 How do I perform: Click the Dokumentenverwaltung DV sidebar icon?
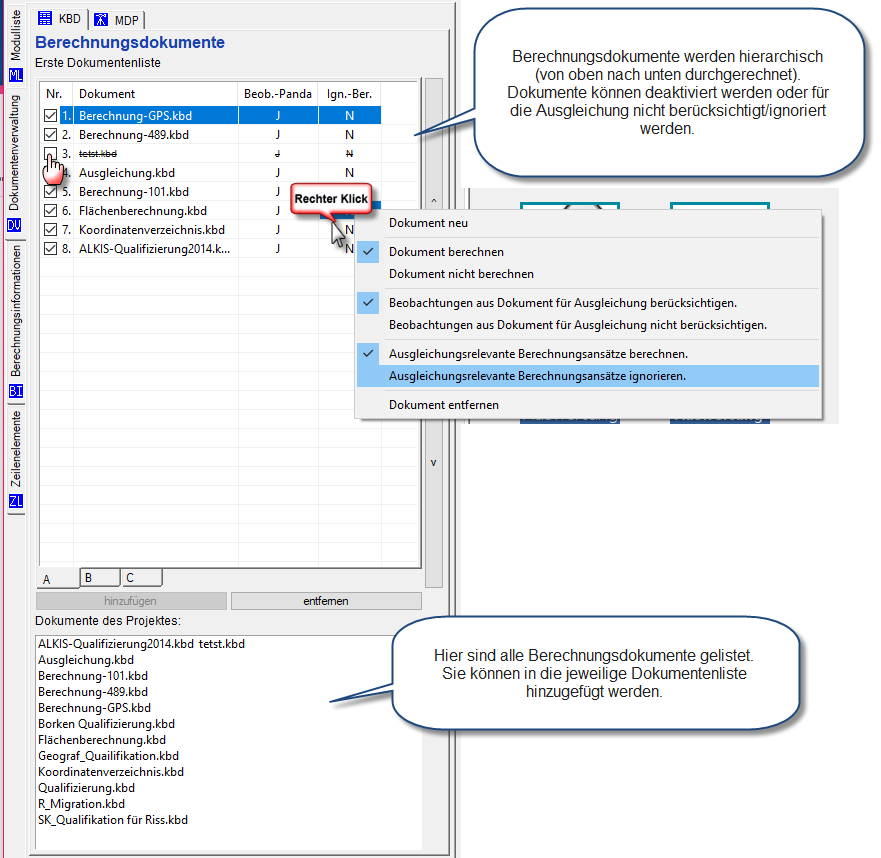15,224
